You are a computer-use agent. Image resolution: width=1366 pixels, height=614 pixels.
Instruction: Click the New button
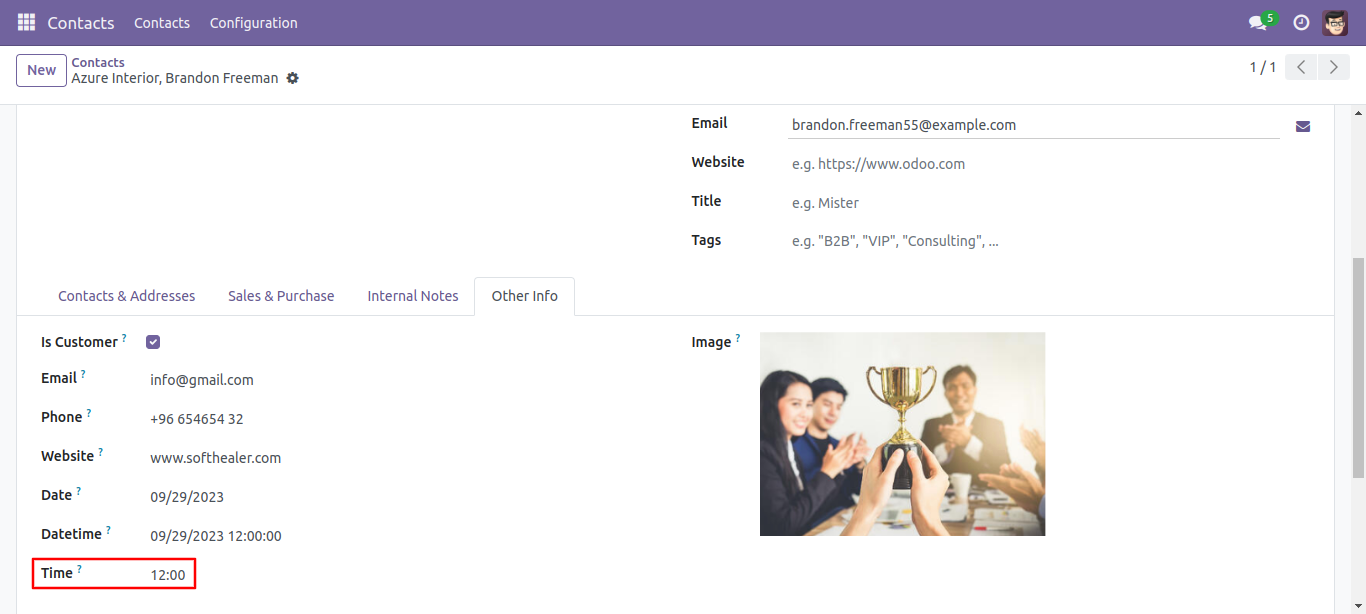coord(41,70)
